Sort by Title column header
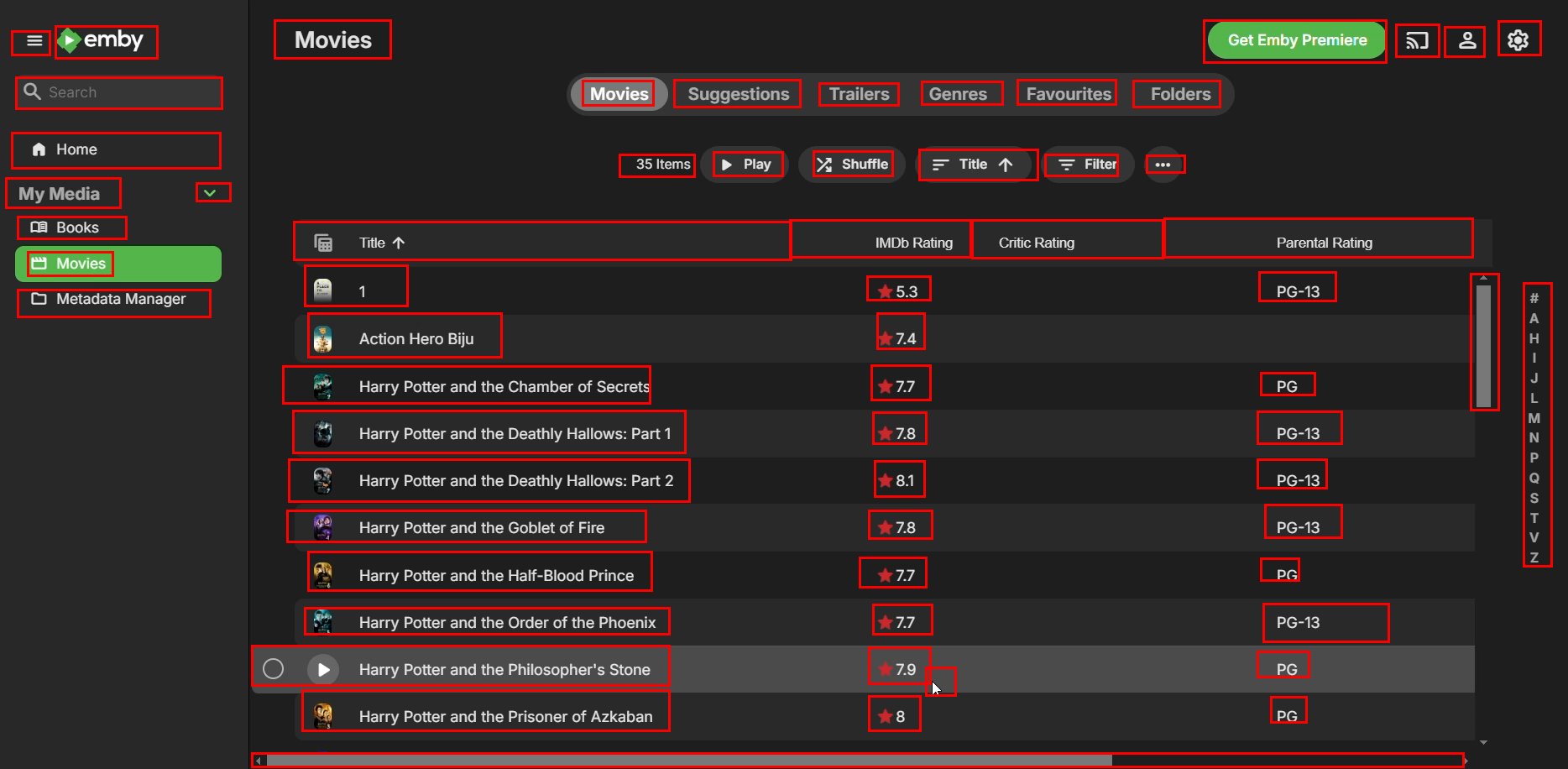 [382, 243]
